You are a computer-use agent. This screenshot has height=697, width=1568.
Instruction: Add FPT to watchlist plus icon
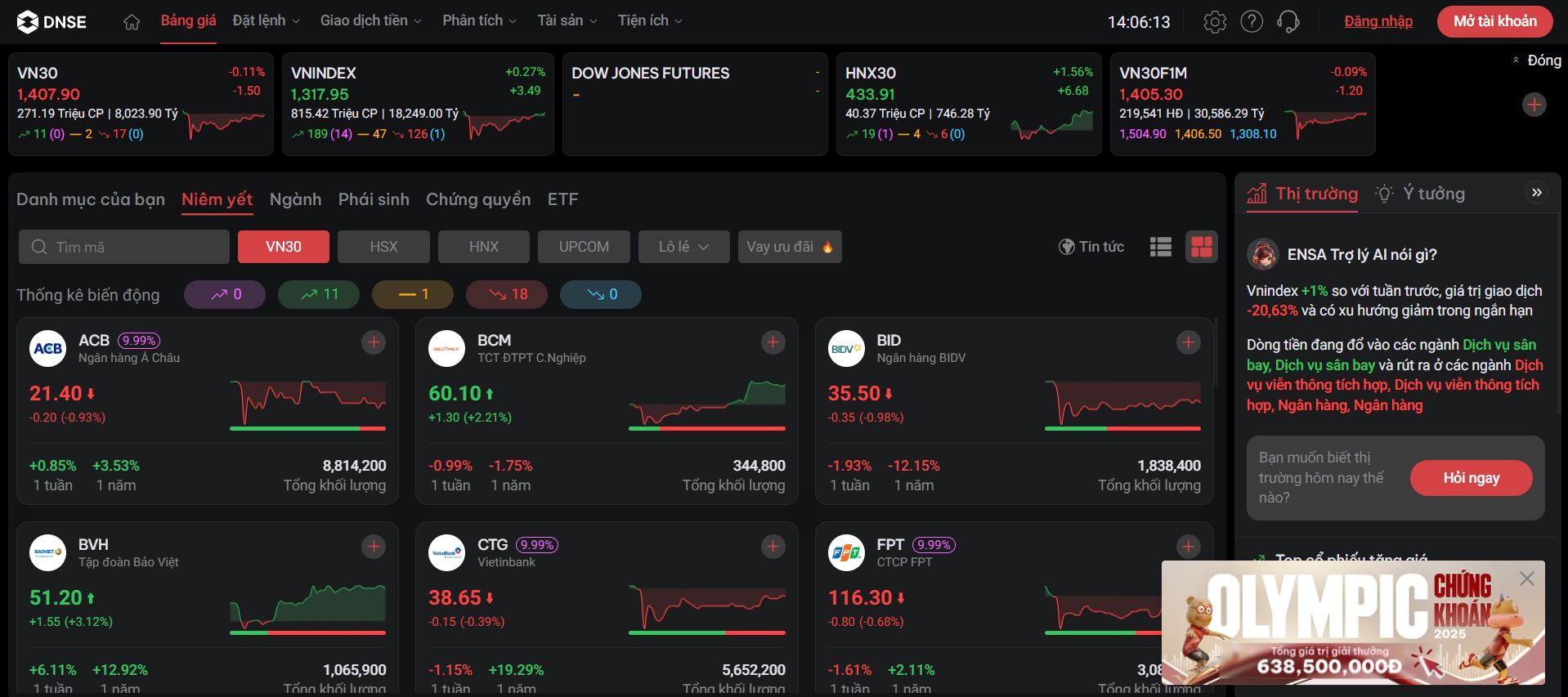pos(1188,547)
